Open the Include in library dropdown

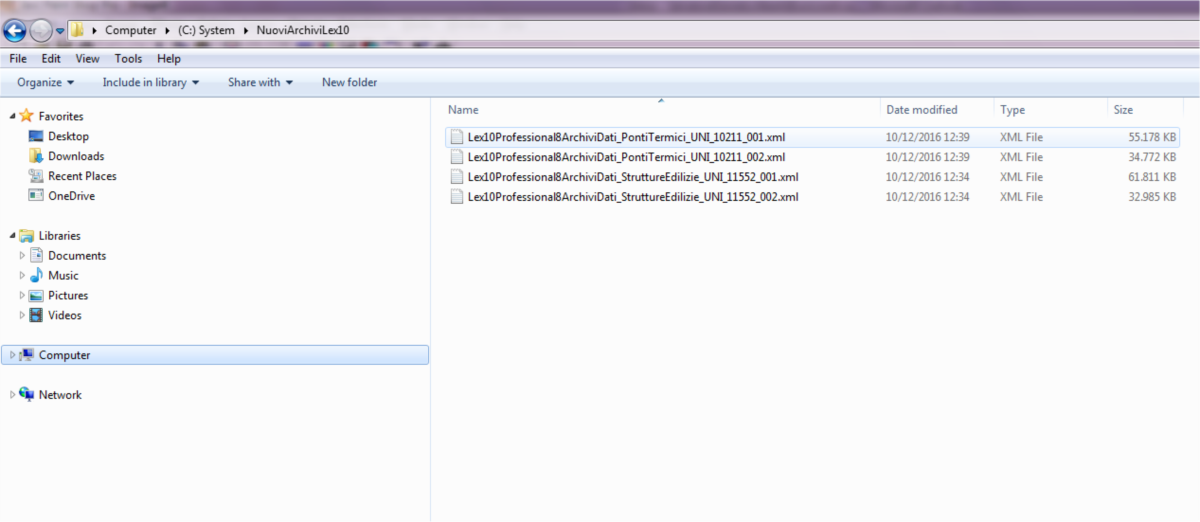(151, 82)
